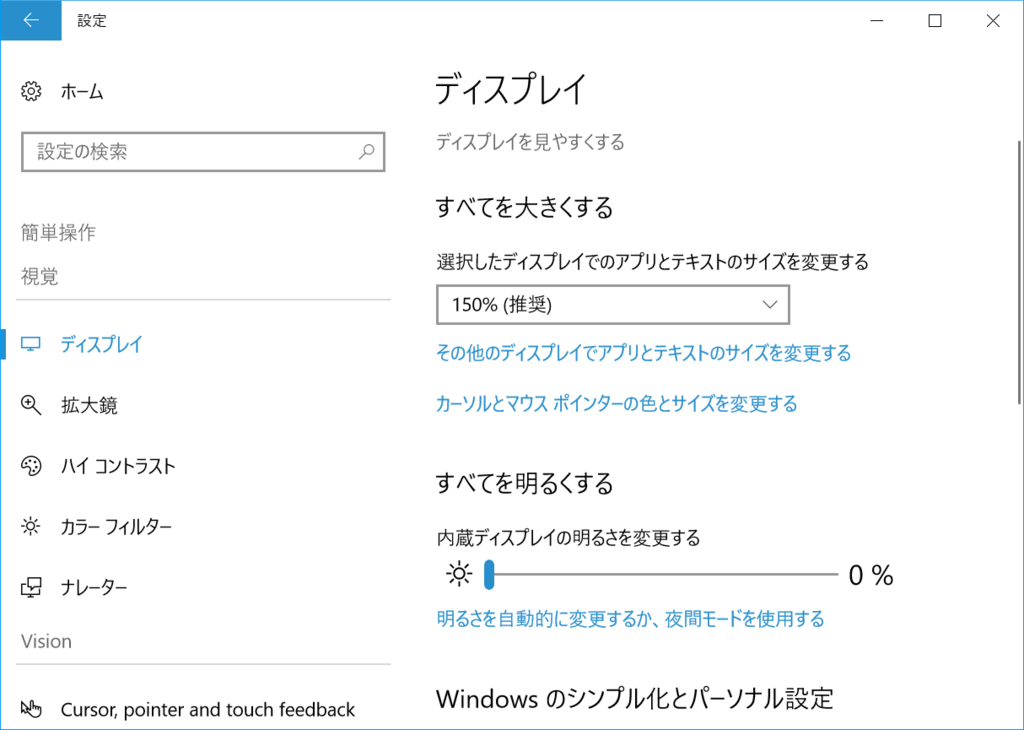Click the 拡大鏡 magnifier icon
Viewport: 1024px width, 730px height.
coord(31,405)
